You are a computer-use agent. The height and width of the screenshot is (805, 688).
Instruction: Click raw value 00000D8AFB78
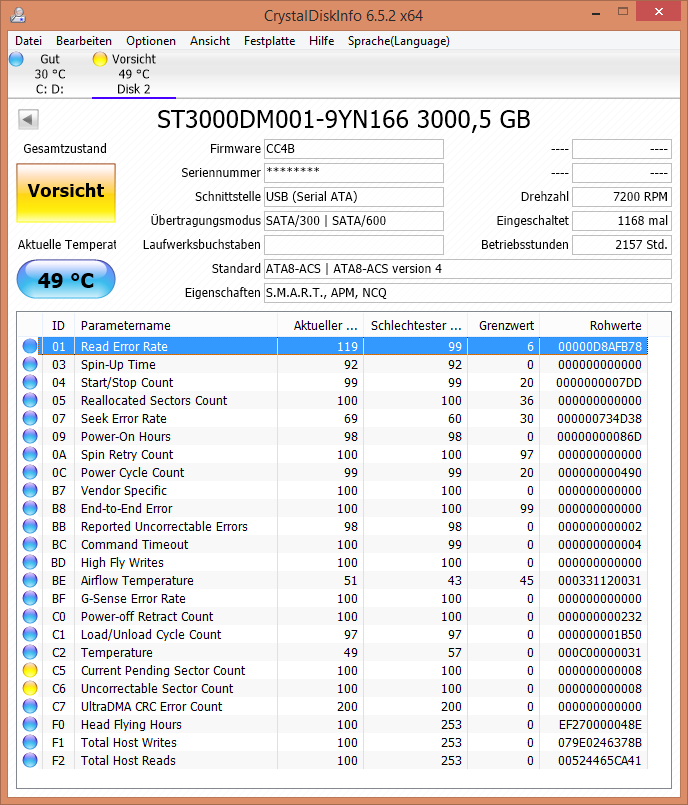point(600,347)
